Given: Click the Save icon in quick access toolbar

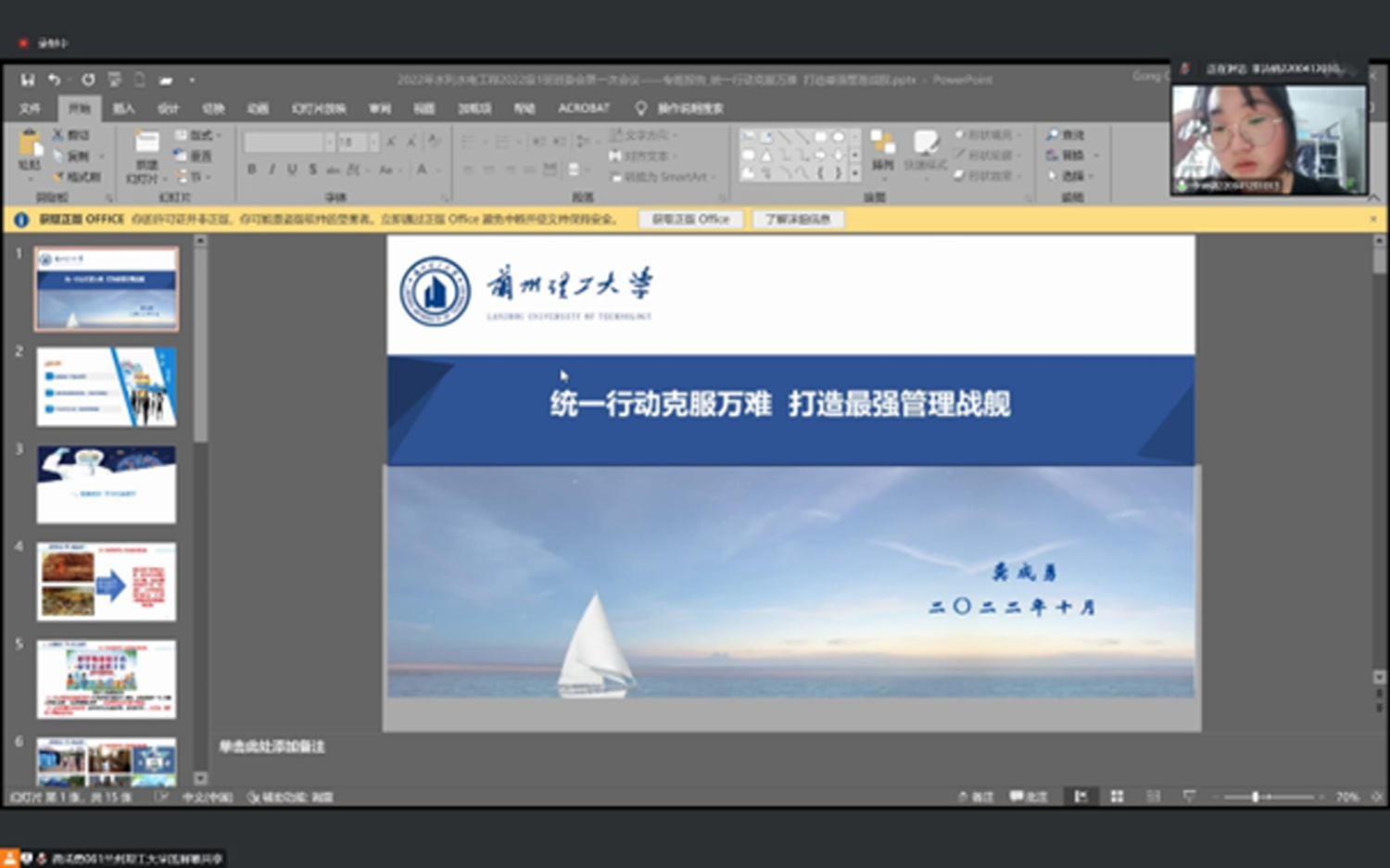Looking at the screenshot, I should coord(28,80).
